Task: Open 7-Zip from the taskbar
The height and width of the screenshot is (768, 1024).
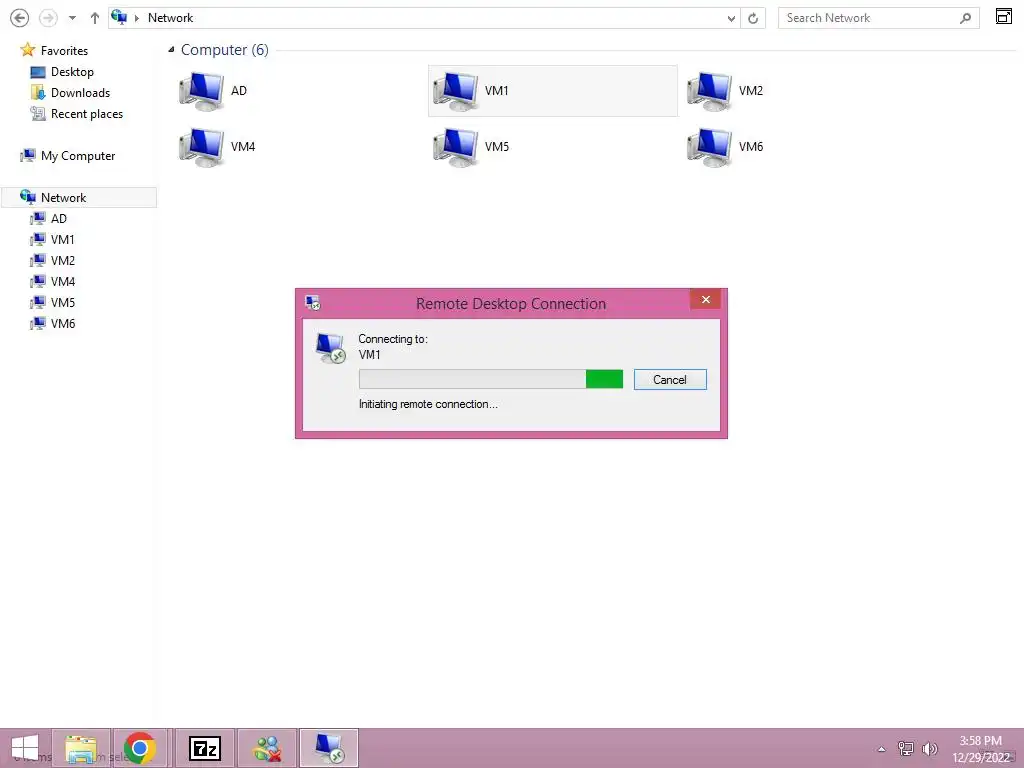Action: [x=204, y=748]
